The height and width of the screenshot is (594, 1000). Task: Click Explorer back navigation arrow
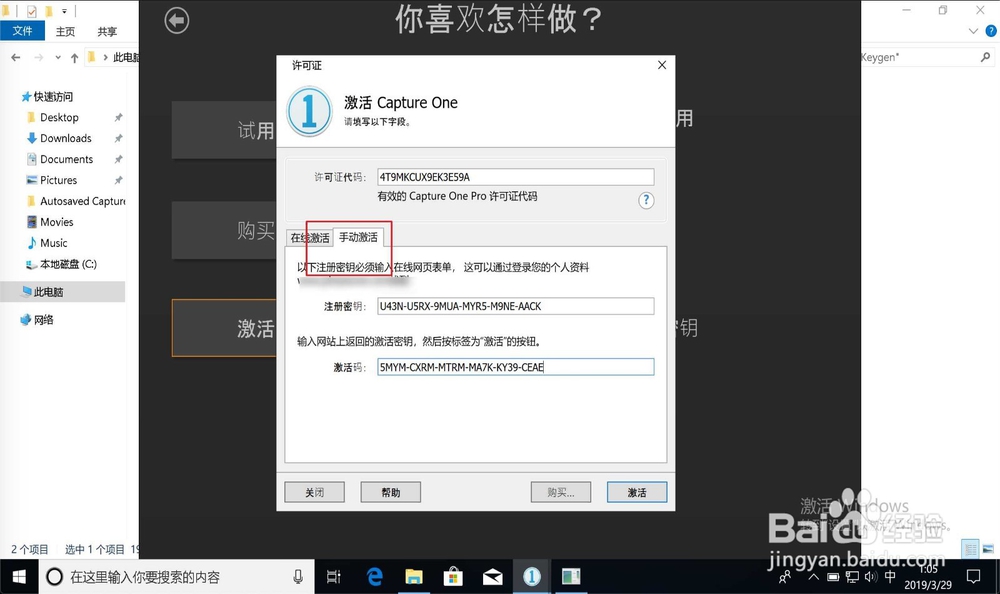(x=16, y=57)
